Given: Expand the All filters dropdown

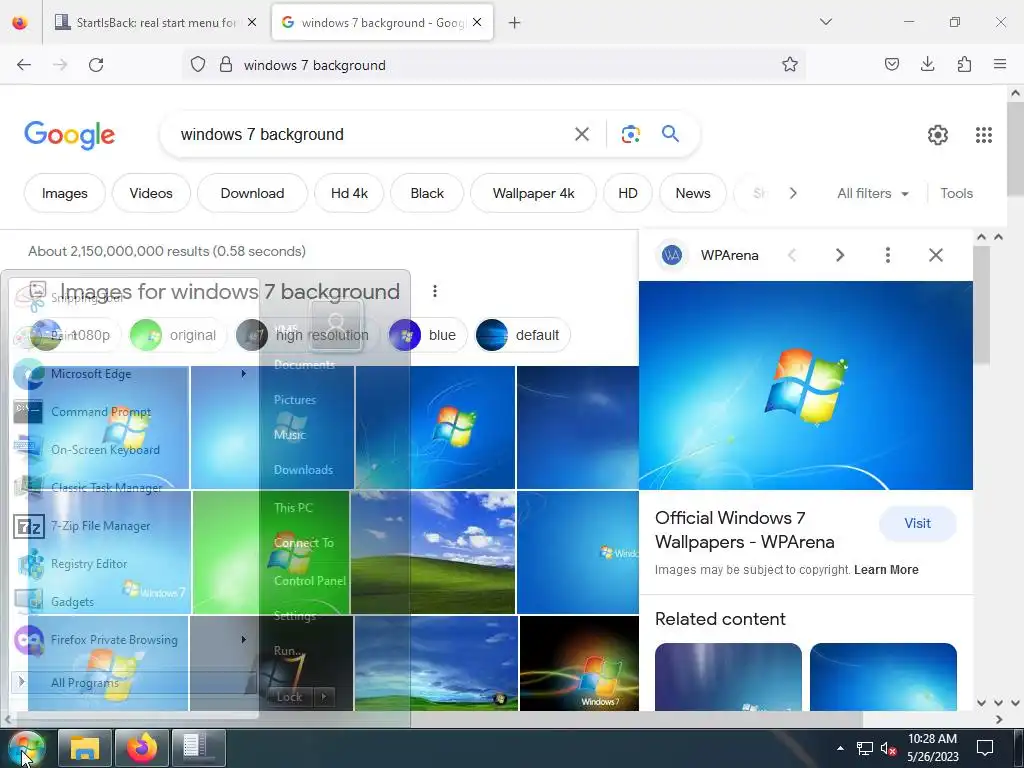Looking at the screenshot, I should click(x=873, y=193).
